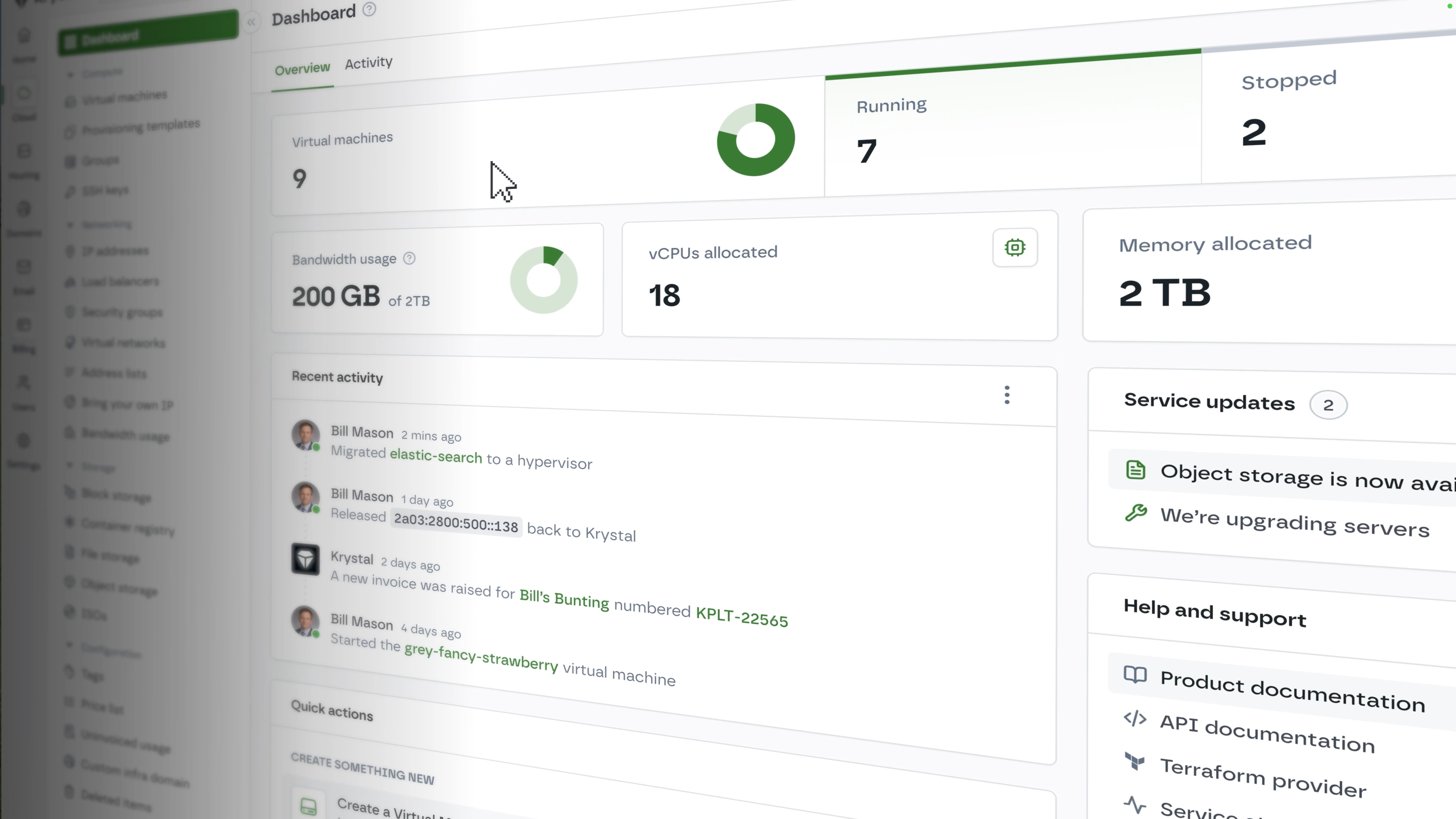
Task: Click the Product documentation book icon
Action: (x=1135, y=674)
